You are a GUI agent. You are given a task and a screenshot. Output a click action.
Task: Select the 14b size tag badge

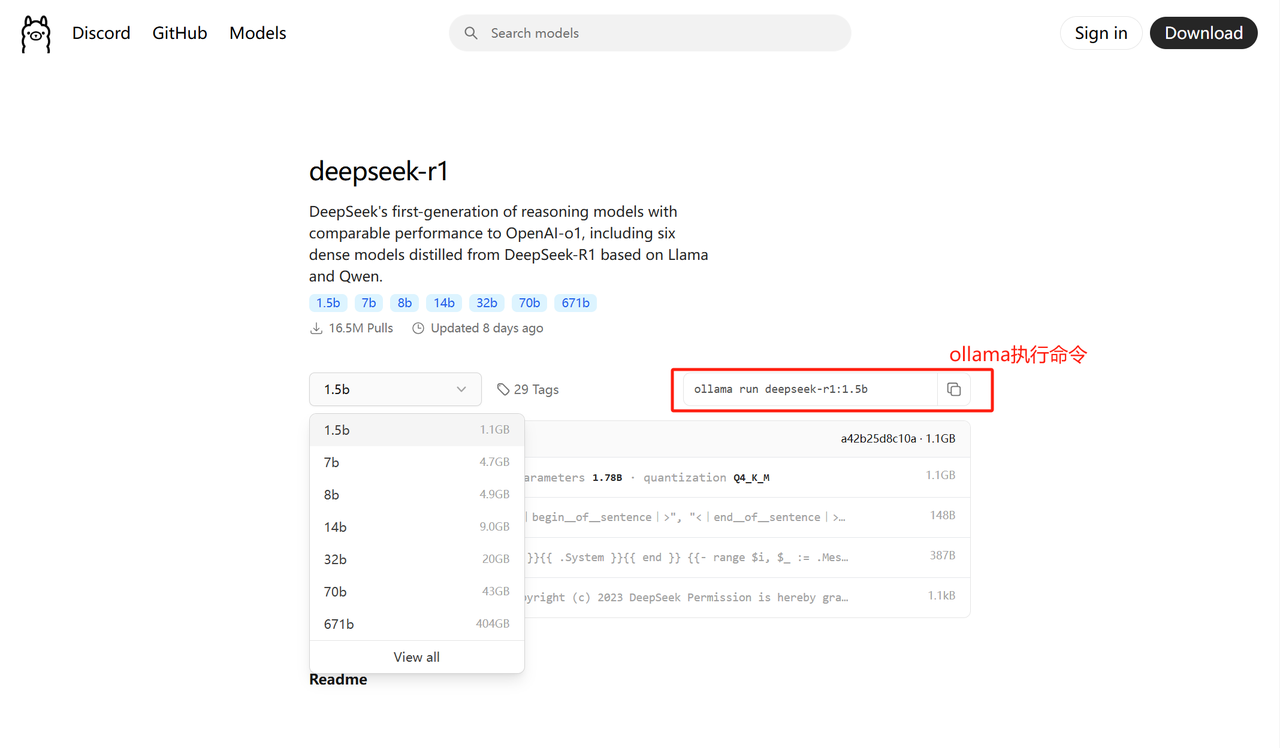(444, 303)
